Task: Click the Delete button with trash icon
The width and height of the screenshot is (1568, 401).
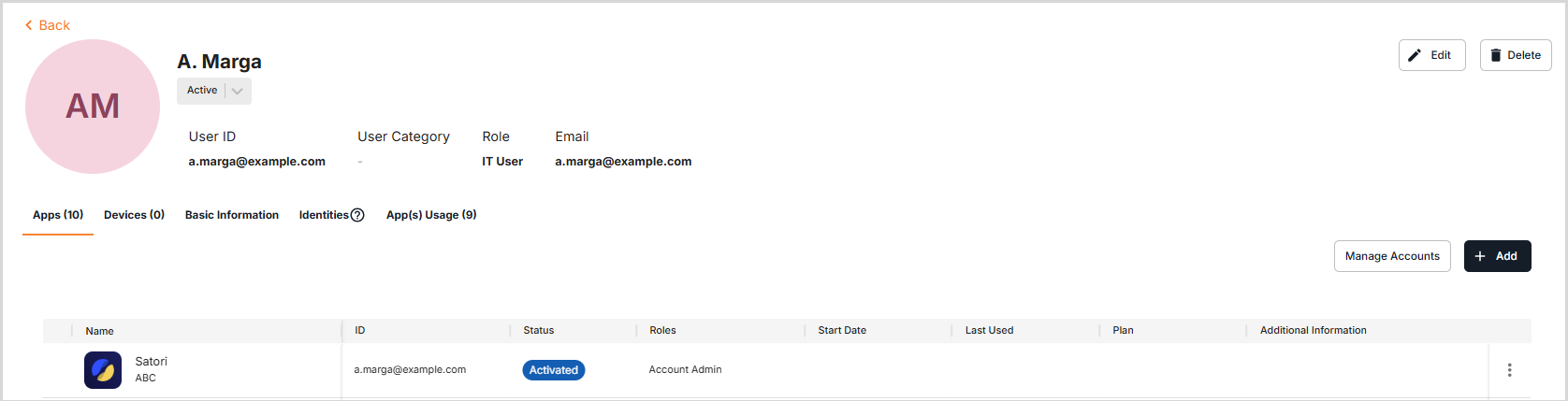Action: [1516, 55]
